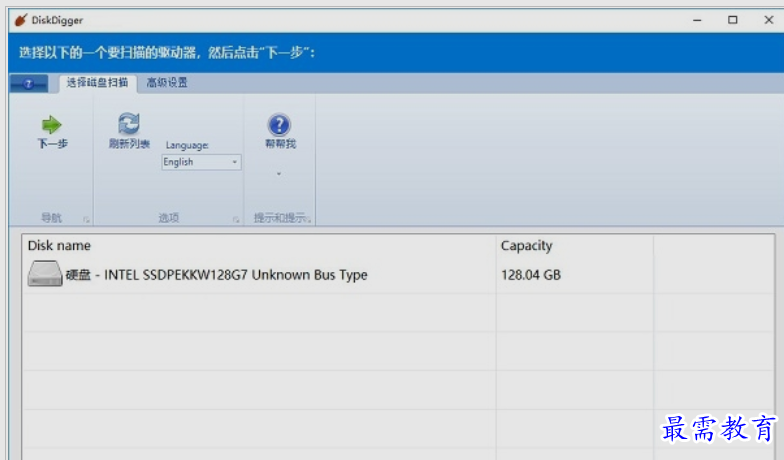
Task: Click the Capacity column header
Action: (x=574, y=246)
